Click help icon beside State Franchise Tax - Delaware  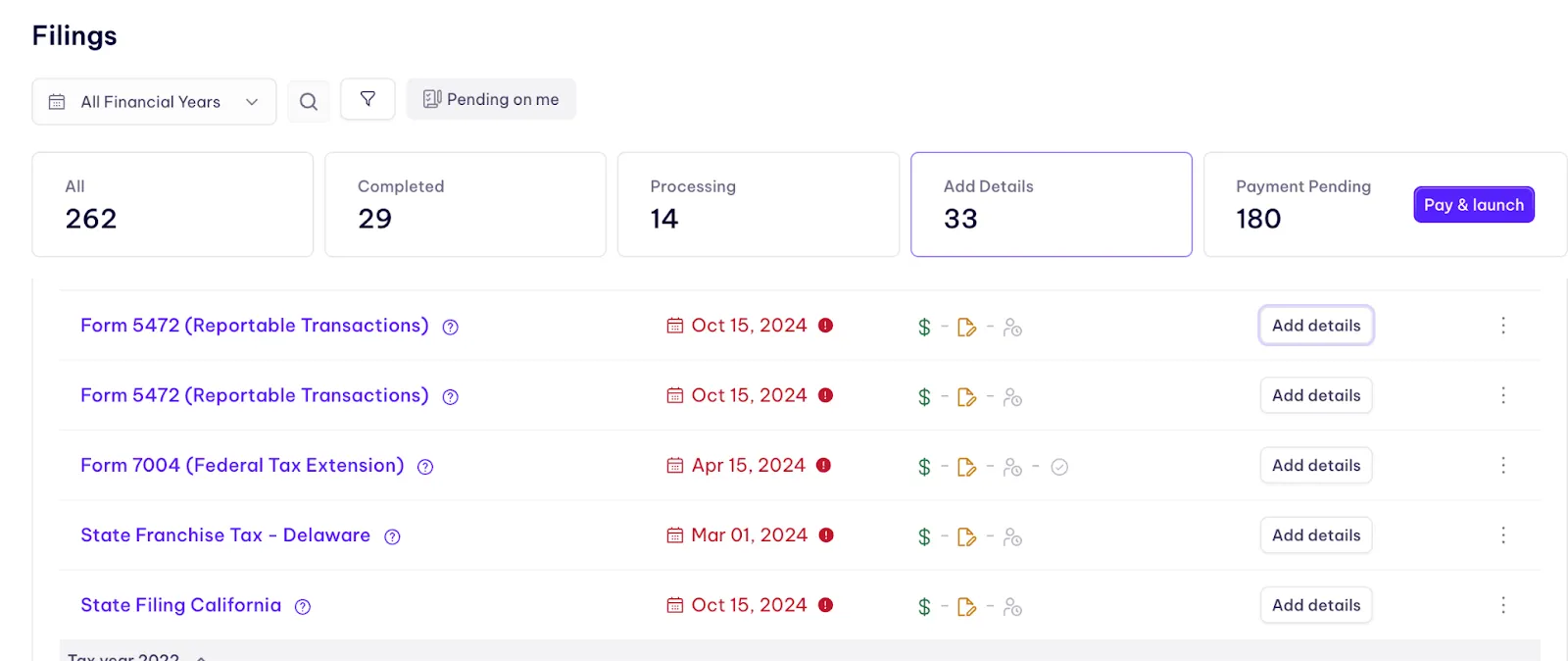coord(392,536)
